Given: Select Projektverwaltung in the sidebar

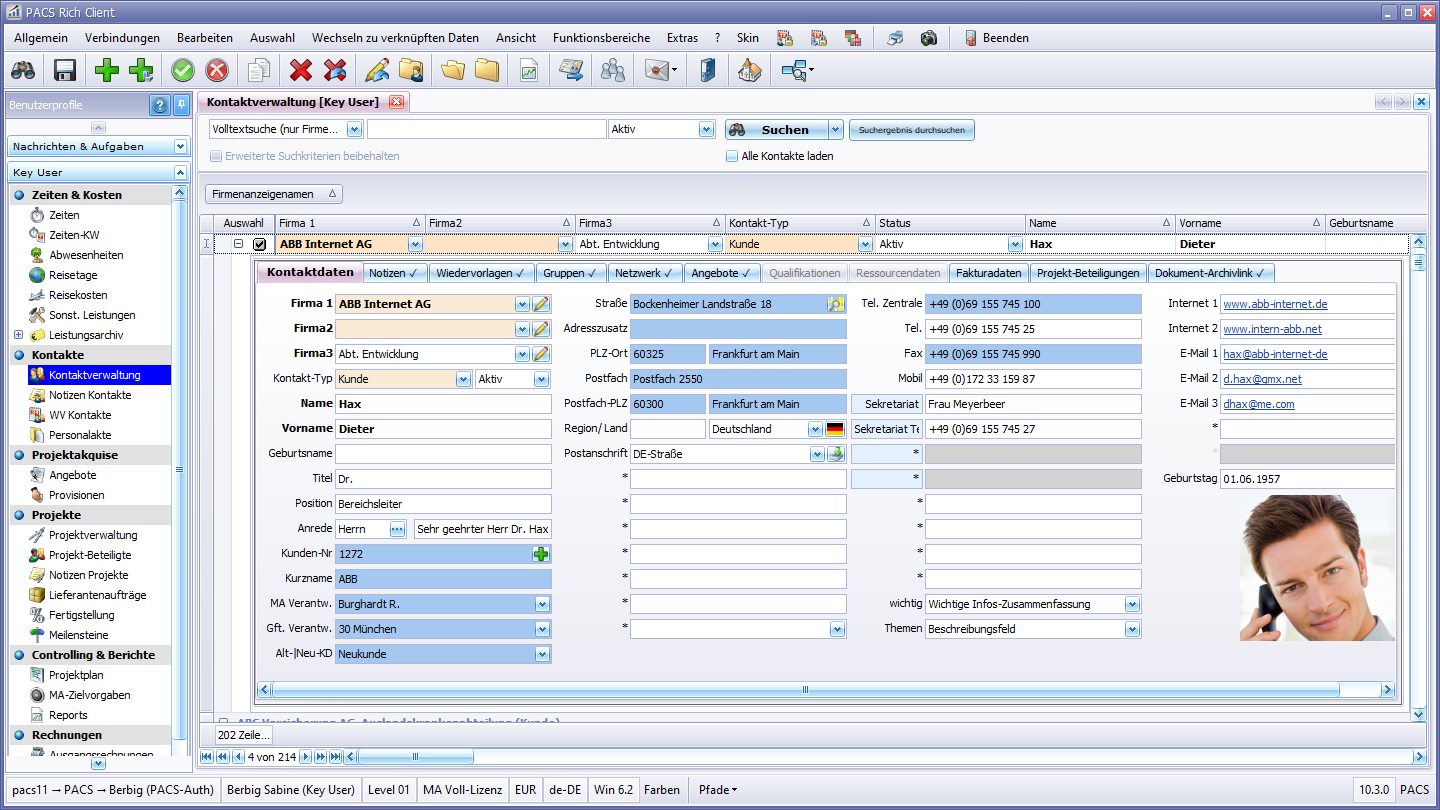Looking at the screenshot, I should [x=93, y=535].
